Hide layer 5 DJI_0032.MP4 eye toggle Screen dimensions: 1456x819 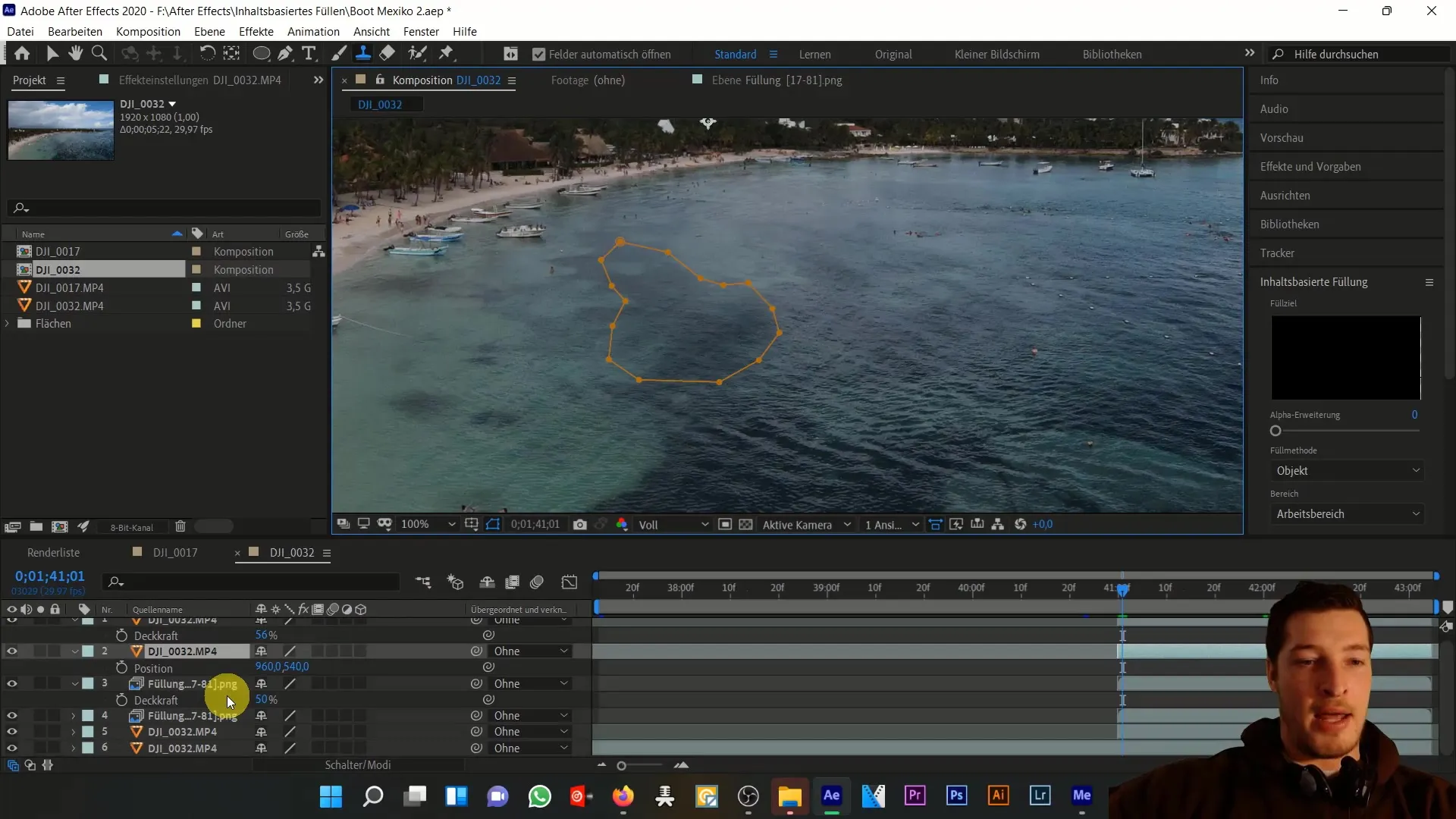(11, 732)
